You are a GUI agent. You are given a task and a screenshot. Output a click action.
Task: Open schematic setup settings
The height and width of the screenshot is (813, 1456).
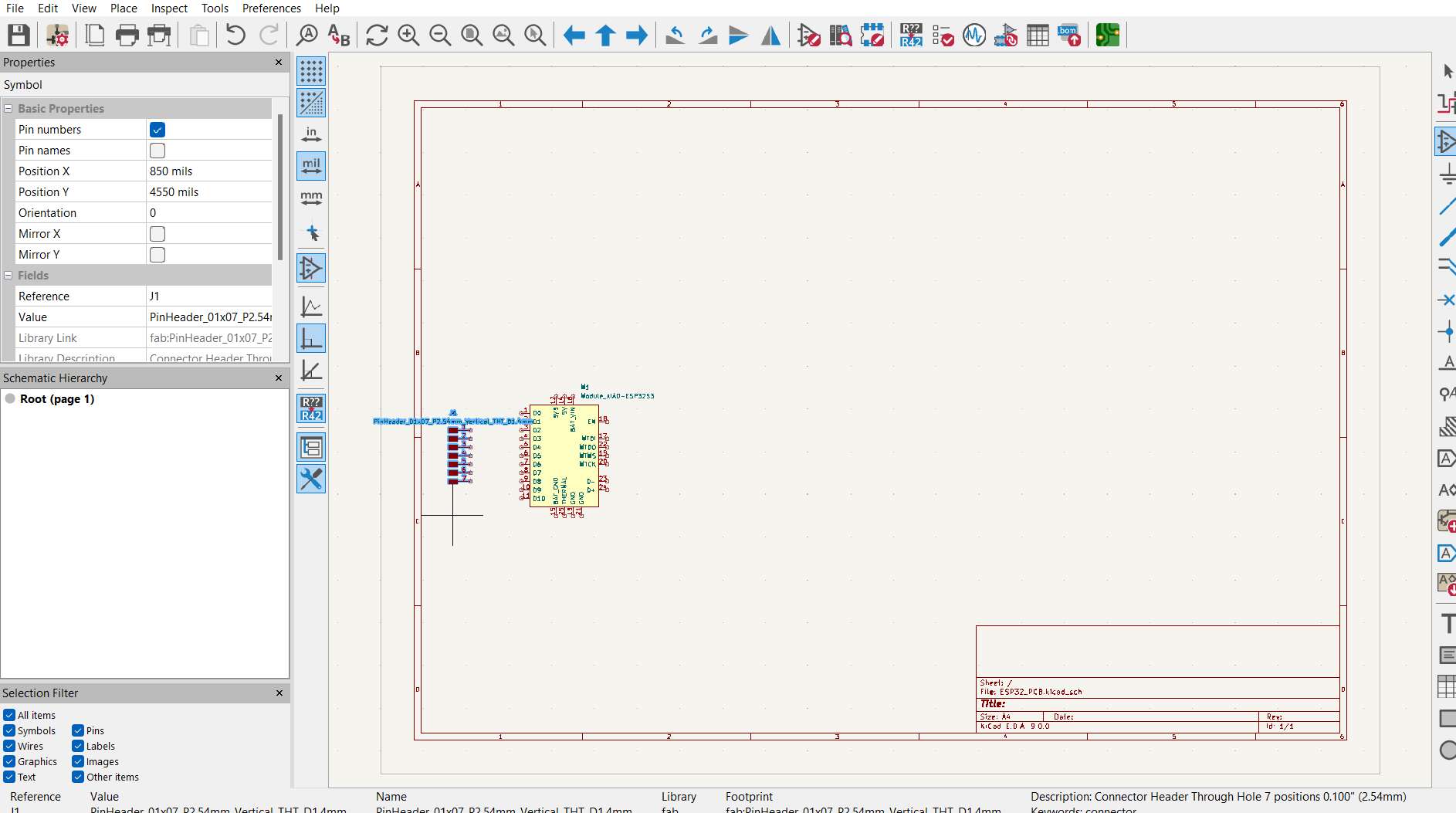(58, 35)
